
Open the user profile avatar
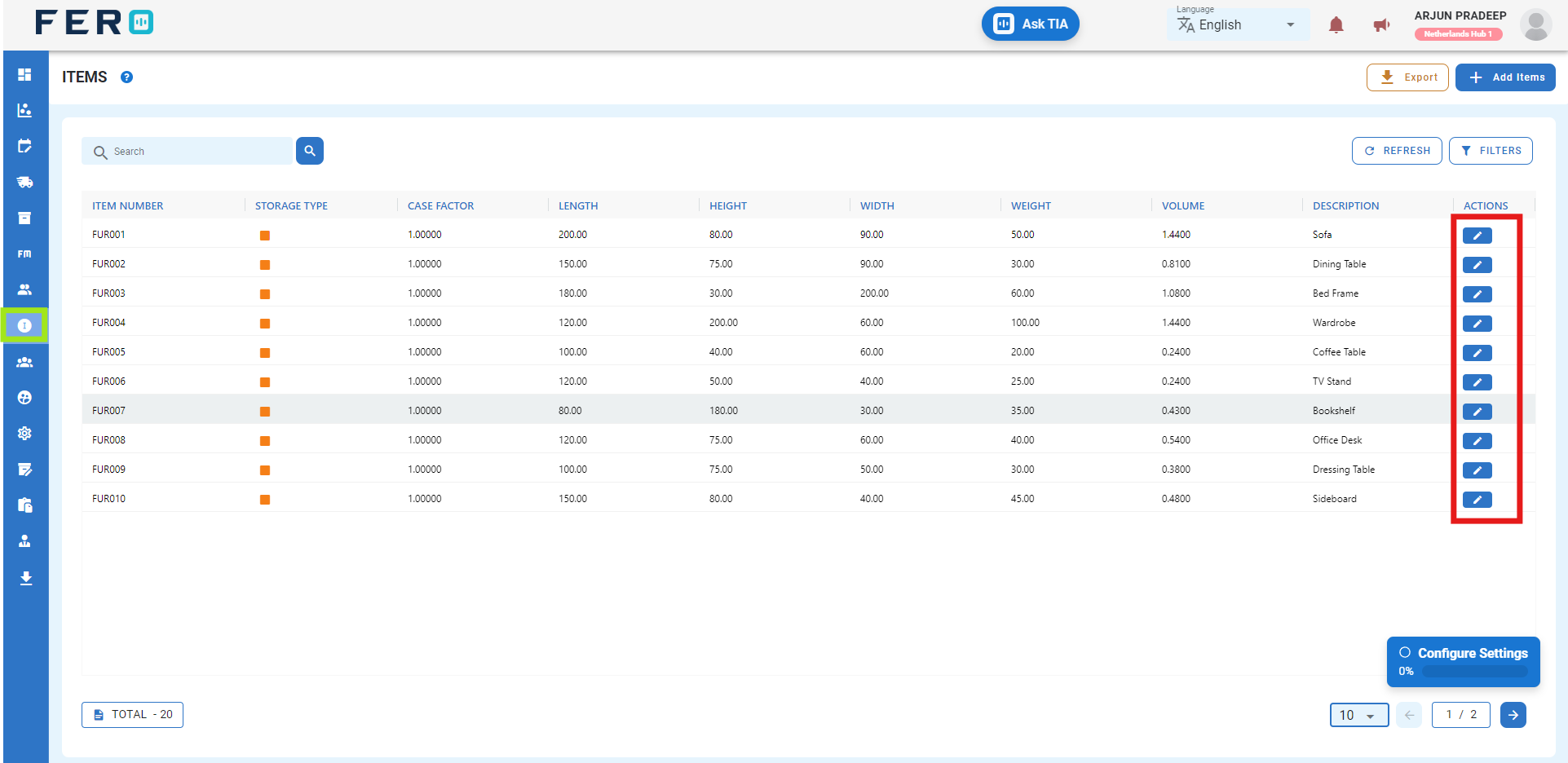[1535, 25]
